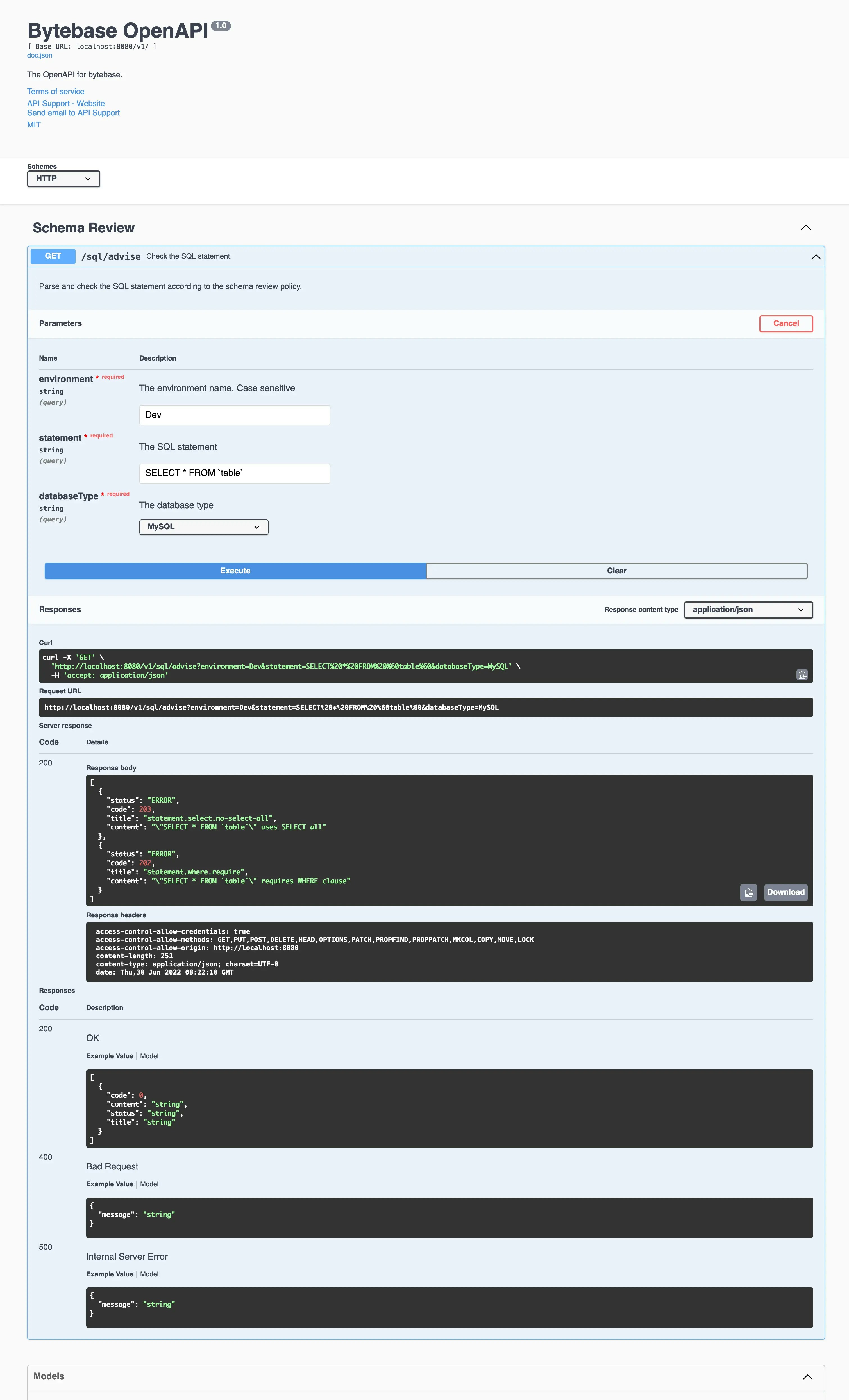The width and height of the screenshot is (849, 1400).
Task: Click the MIT license link
Action: click(x=33, y=124)
